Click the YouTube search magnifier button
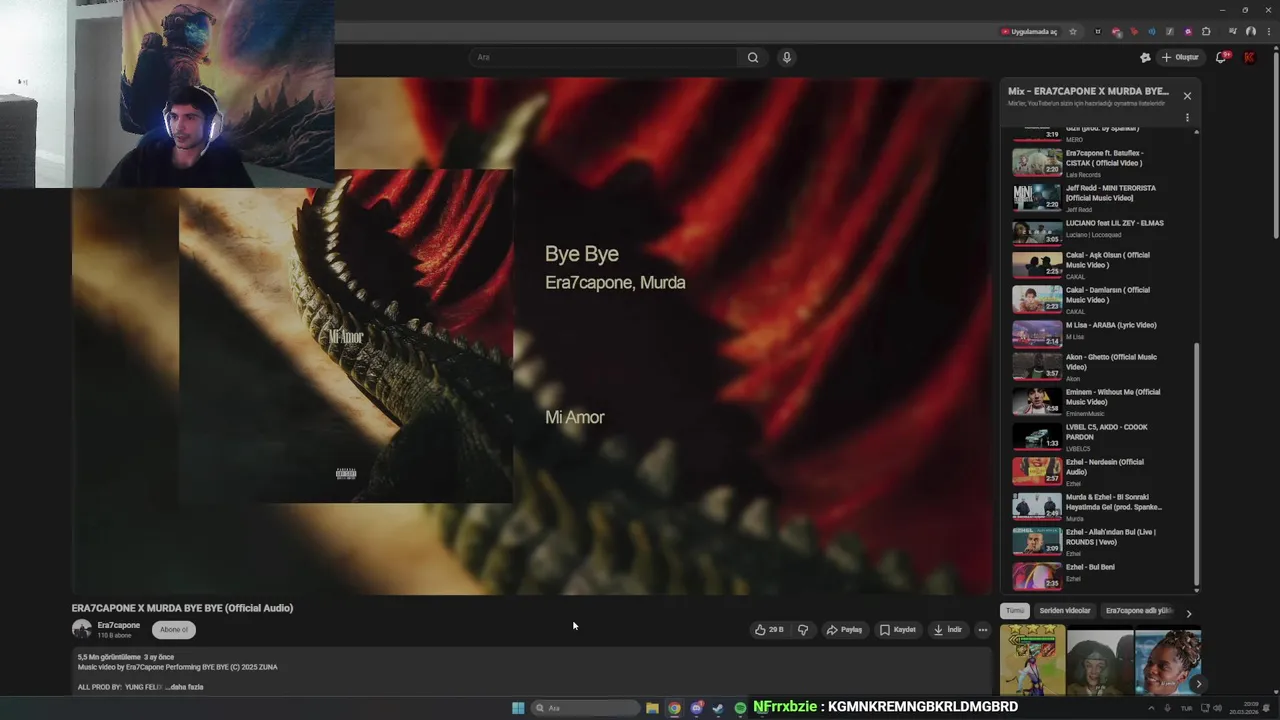 tap(753, 57)
